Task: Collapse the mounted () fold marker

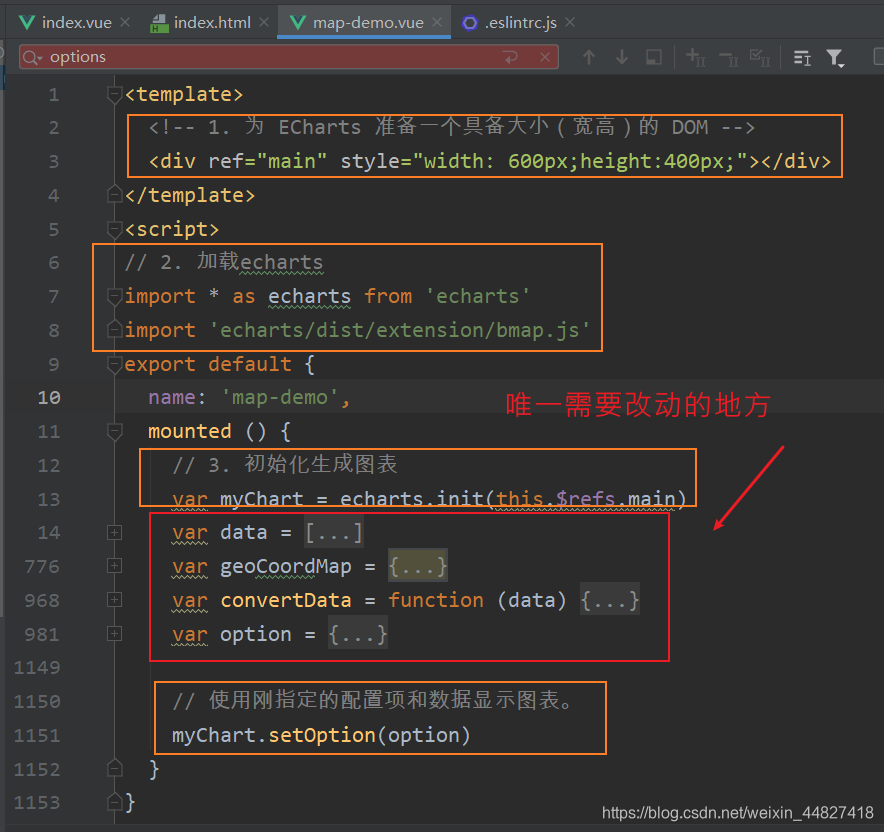Action: pyautogui.click(x=114, y=431)
